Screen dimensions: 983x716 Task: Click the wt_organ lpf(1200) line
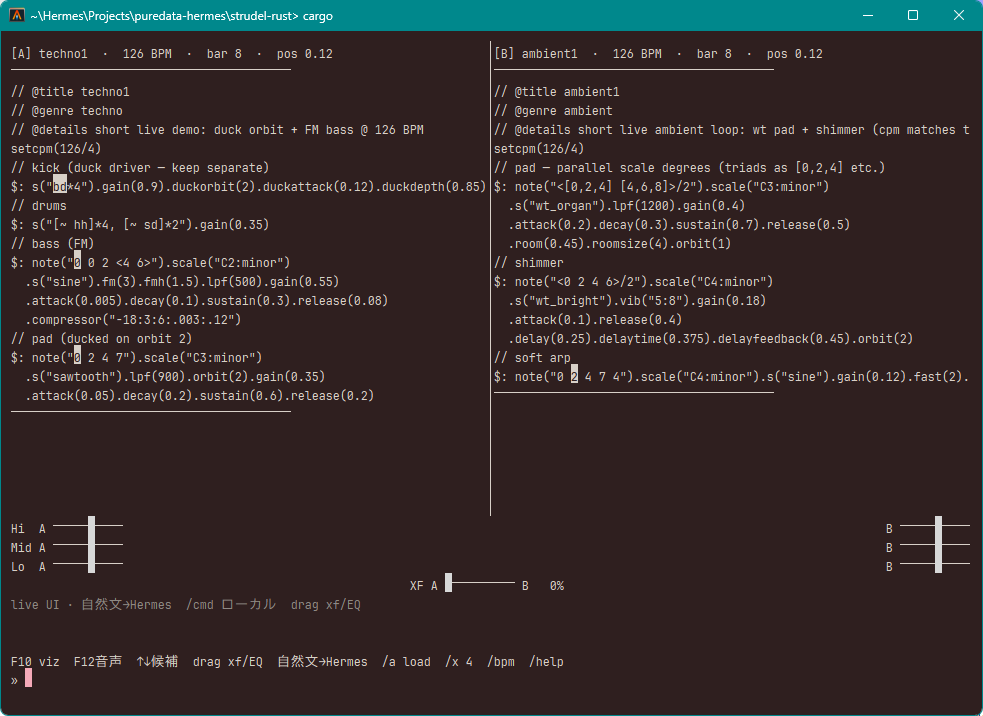point(627,206)
